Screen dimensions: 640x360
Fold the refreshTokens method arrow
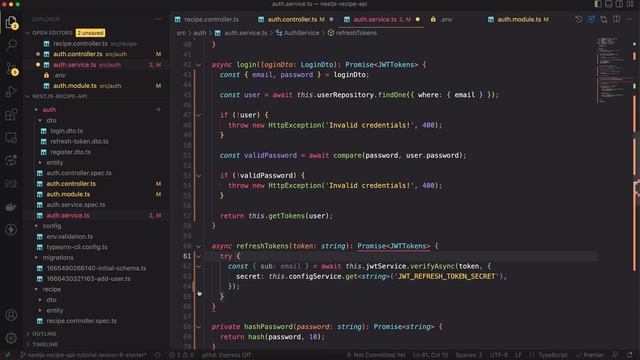coord(199,246)
